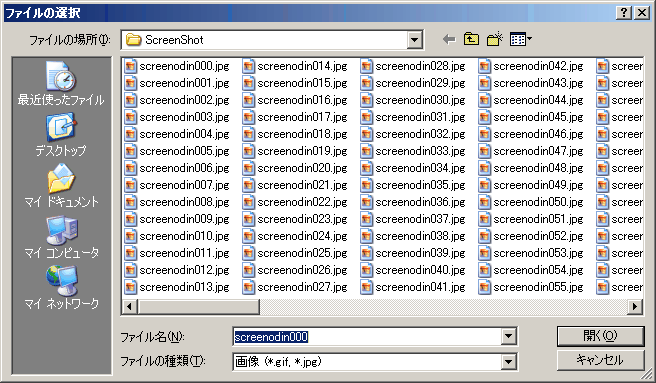Go to Desktop (デスクトップ) location
Screen dimensions: 656x383
pyautogui.click(x=61, y=135)
